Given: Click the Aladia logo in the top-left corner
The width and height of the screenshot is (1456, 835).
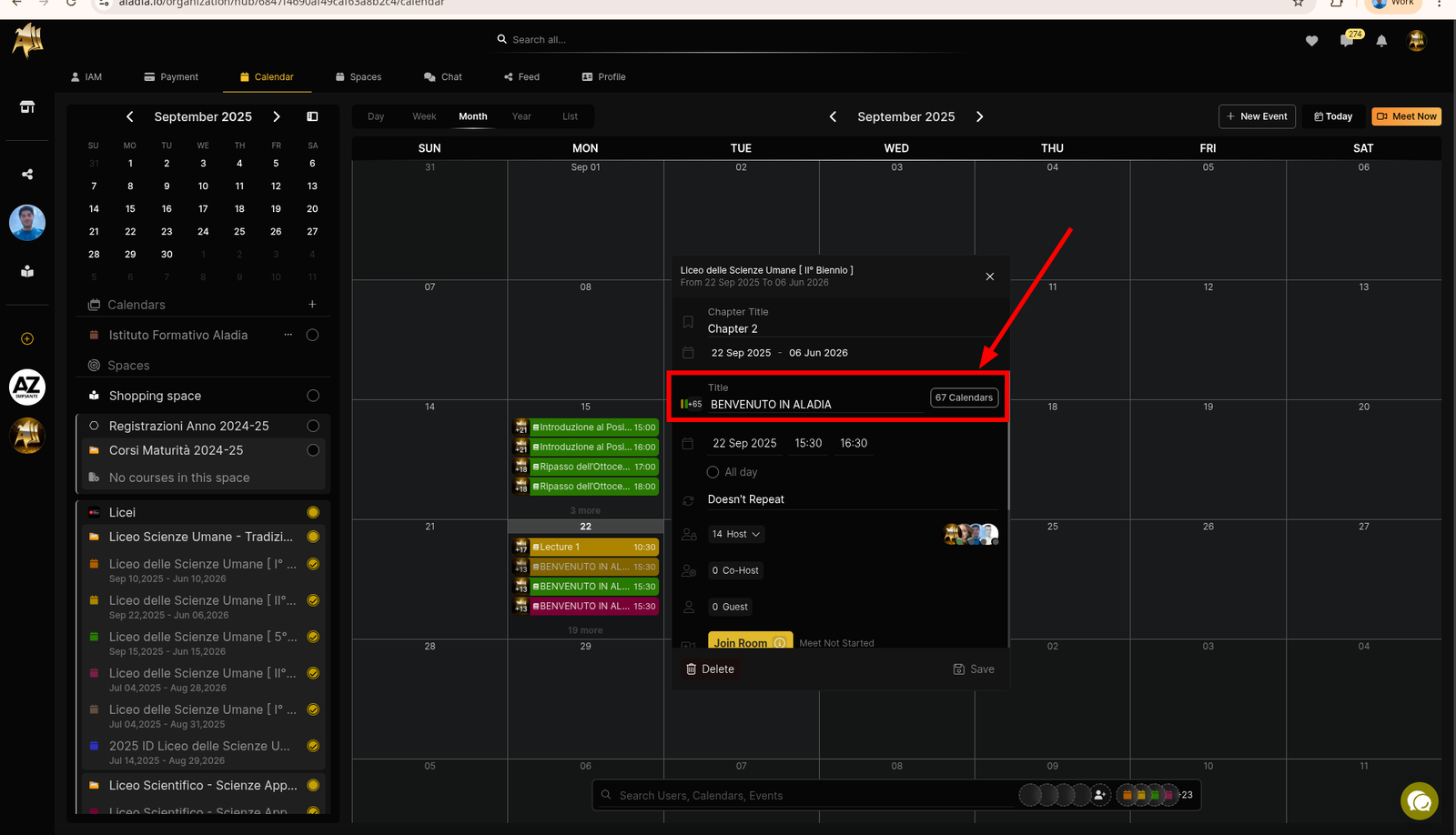Looking at the screenshot, I should 27,40.
